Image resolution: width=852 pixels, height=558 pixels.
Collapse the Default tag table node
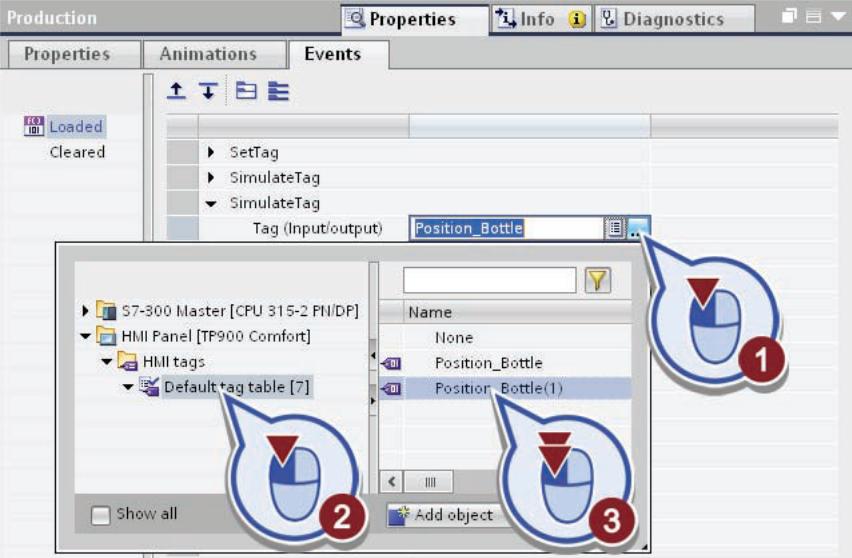click(x=128, y=387)
